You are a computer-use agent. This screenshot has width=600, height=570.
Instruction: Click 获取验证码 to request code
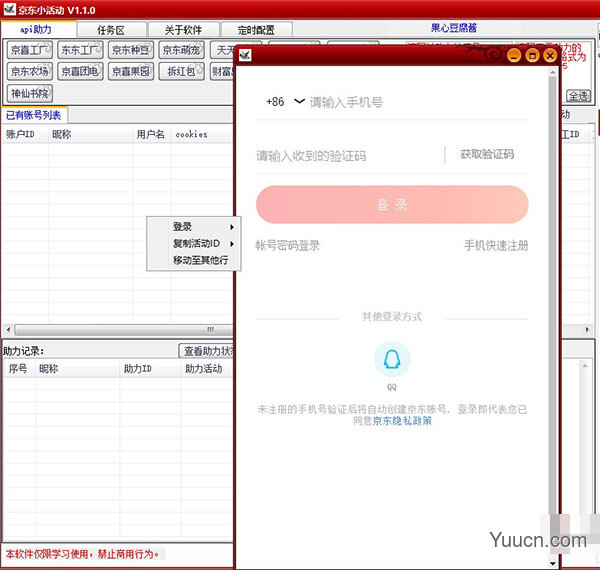click(x=487, y=155)
